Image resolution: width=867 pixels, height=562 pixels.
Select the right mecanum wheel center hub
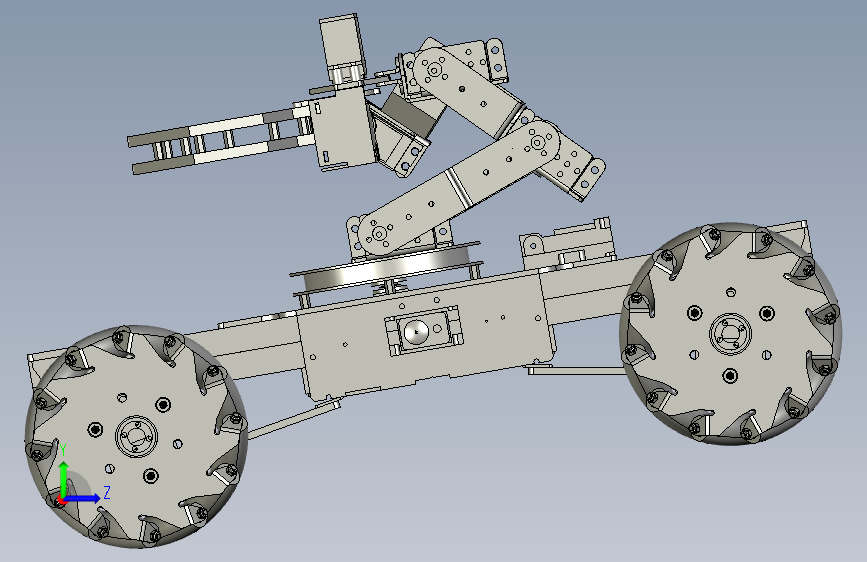point(730,334)
